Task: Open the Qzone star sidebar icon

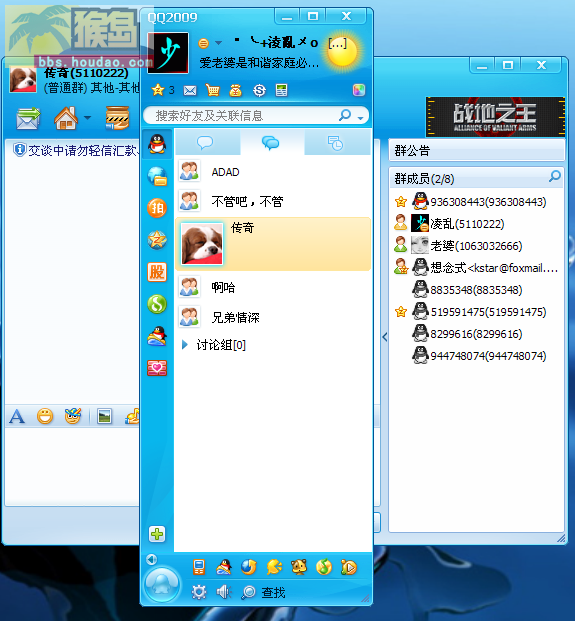Action: (157, 240)
